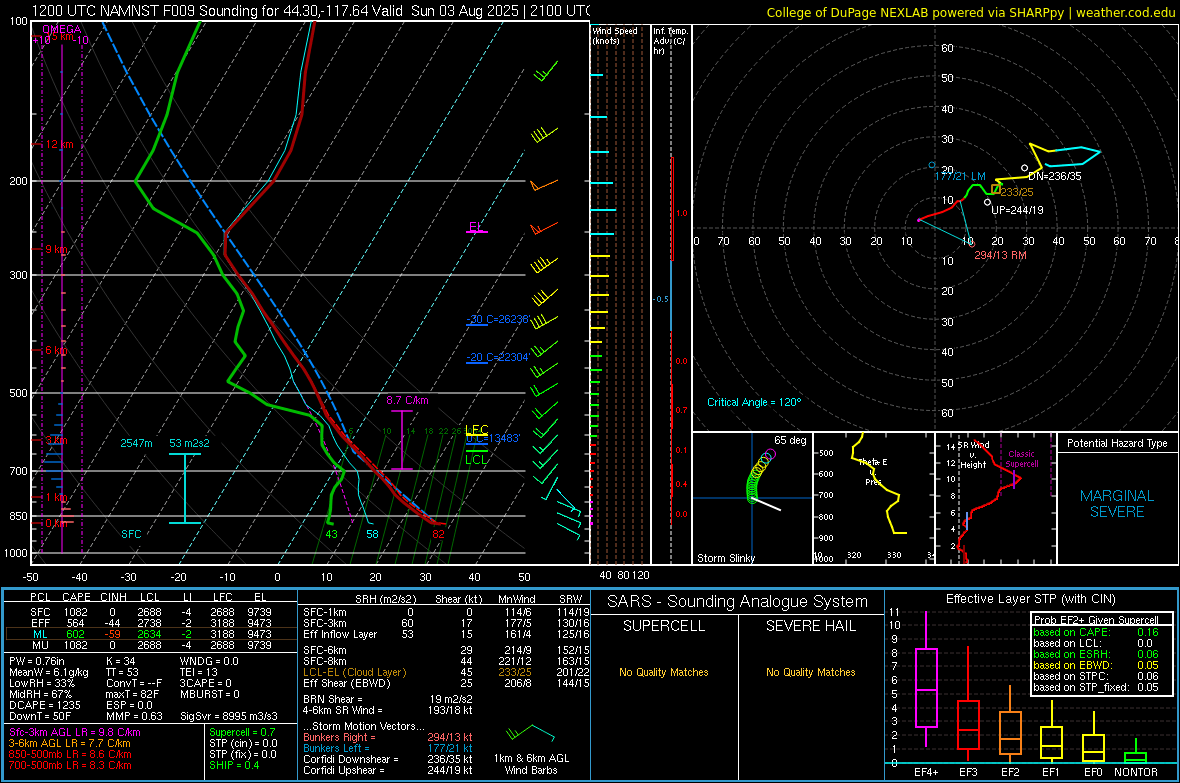Click the red 294/13 RM storm motion label
The height and width of the screenshot is (783, 1180).
(1000, 255)
